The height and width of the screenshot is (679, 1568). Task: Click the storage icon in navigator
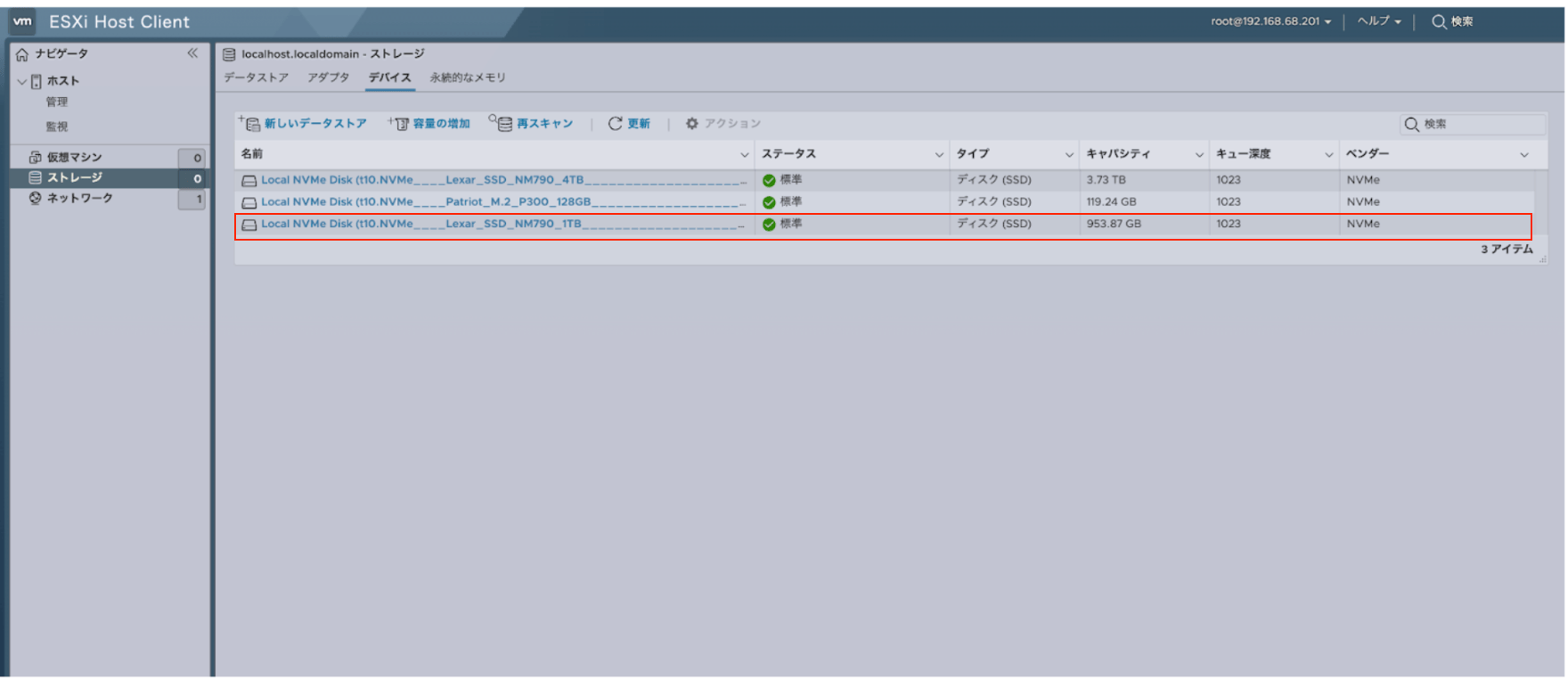(x=36, y=177)
